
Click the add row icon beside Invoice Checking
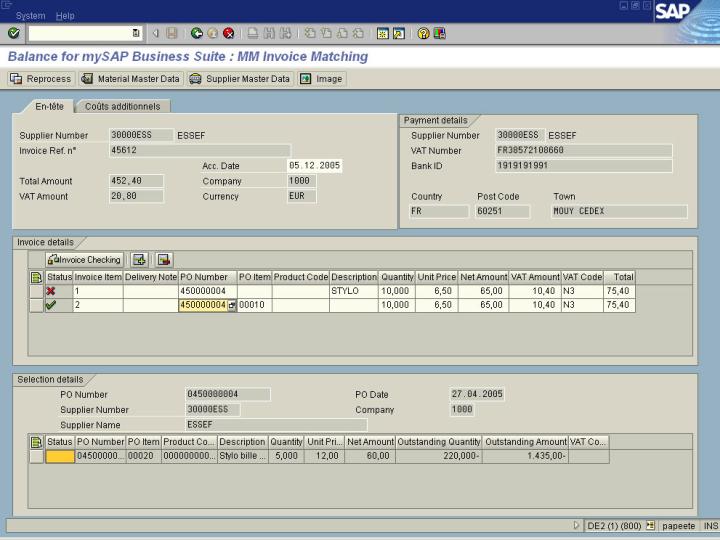(x=140, y=260)
